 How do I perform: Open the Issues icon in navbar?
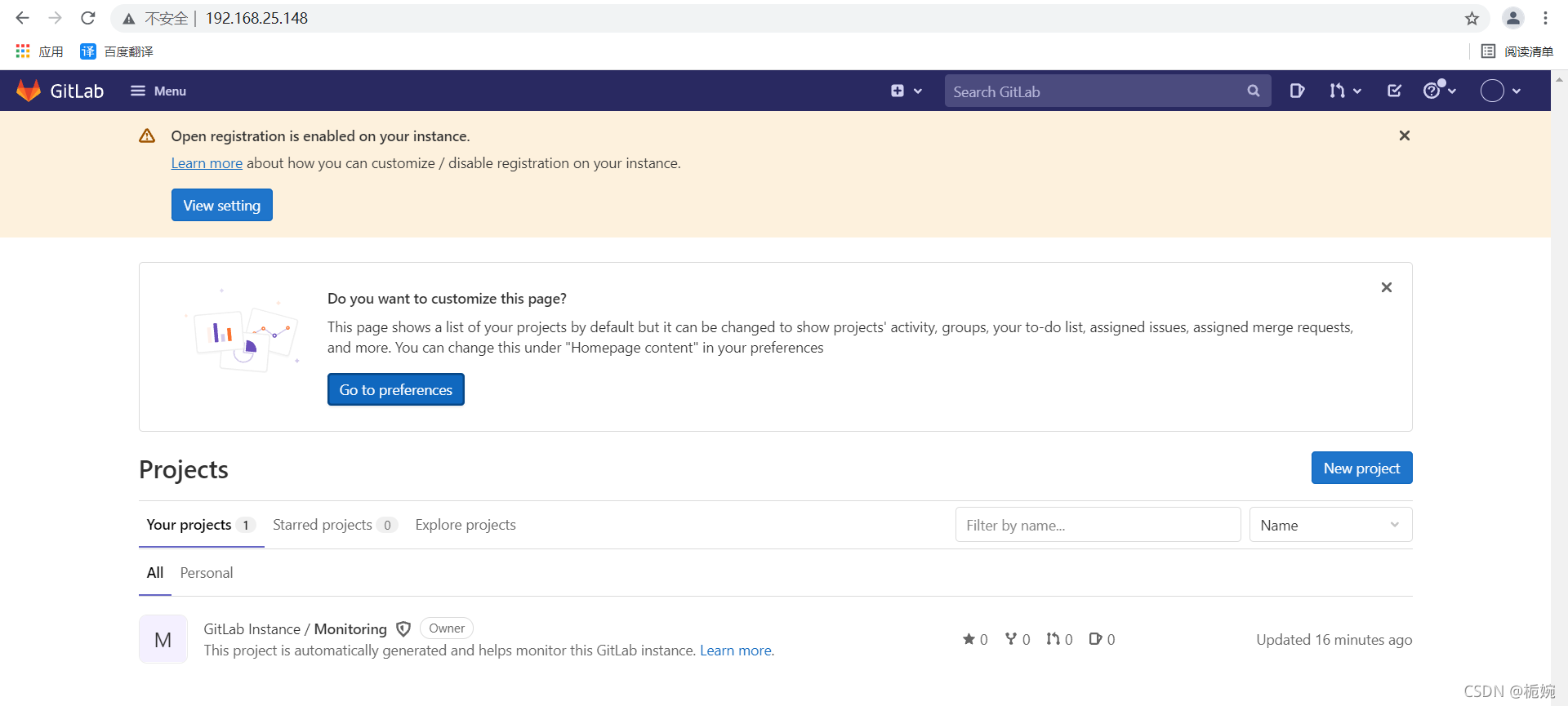coord(1297,91)
